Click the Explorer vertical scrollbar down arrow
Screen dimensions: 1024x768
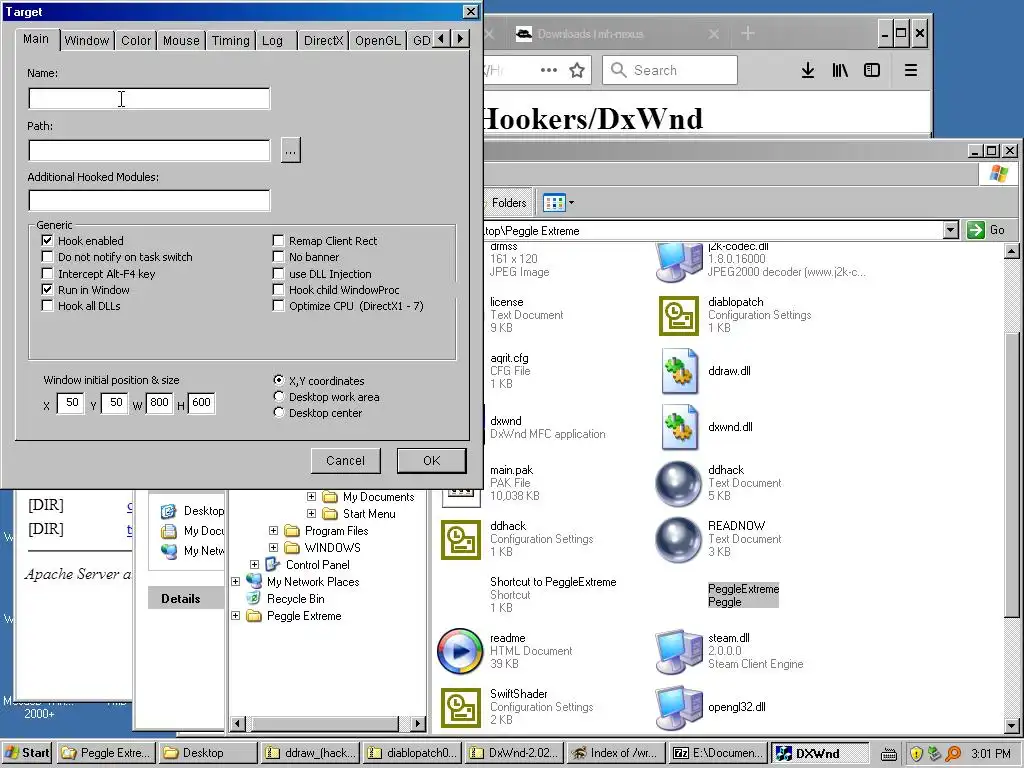pos(1012,725)
